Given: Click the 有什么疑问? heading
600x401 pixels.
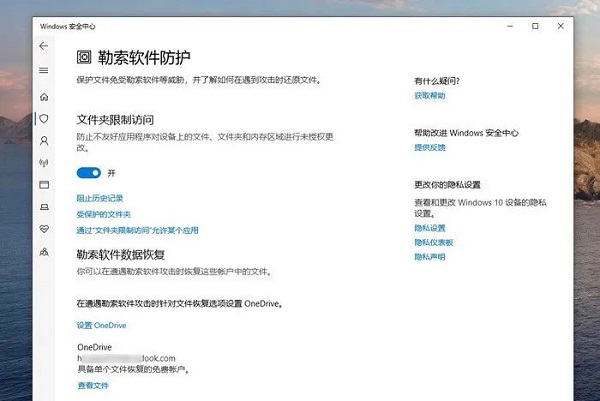Looking at the screenshot, I should click(x=437, y=81).
